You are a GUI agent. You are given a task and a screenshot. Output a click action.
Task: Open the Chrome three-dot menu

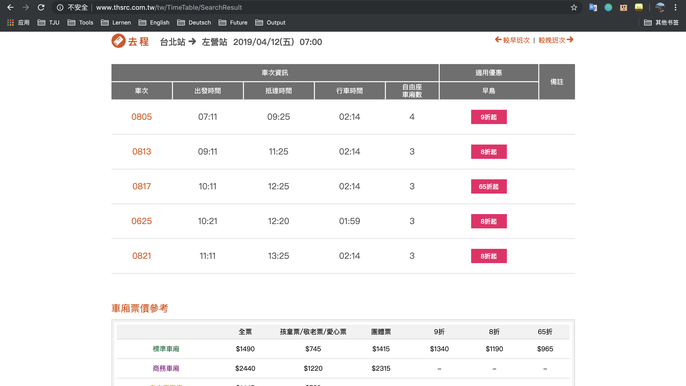click(x=676, y=7)
